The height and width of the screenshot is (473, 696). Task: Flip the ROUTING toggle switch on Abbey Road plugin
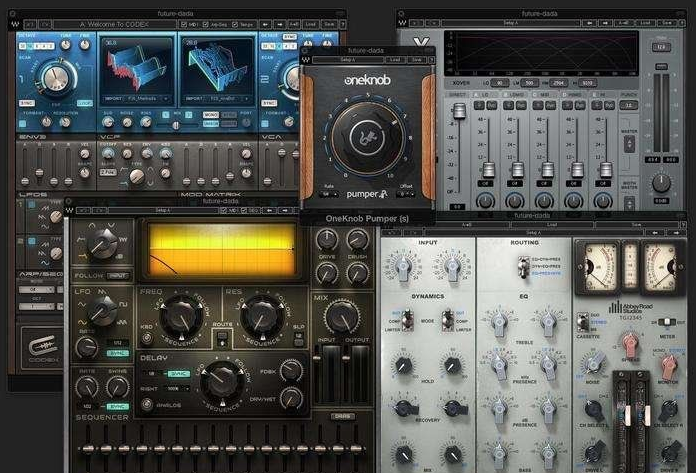tap(524, 267)
